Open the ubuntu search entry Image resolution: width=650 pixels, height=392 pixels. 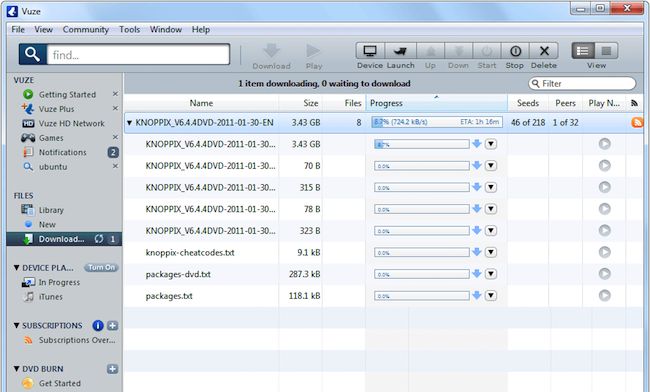click(53, 167)
